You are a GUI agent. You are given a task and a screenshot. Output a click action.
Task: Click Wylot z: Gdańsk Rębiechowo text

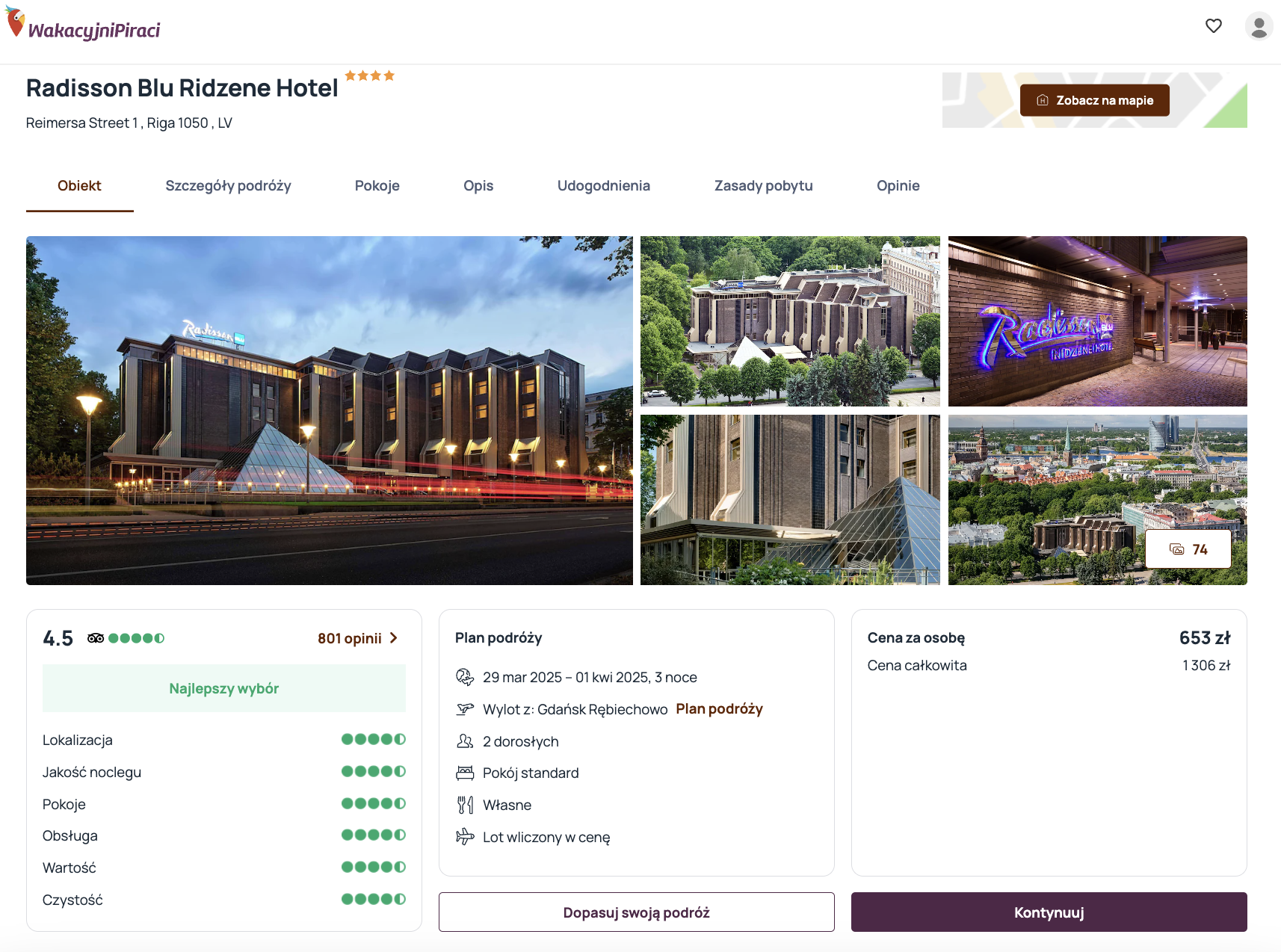point(575,709)
